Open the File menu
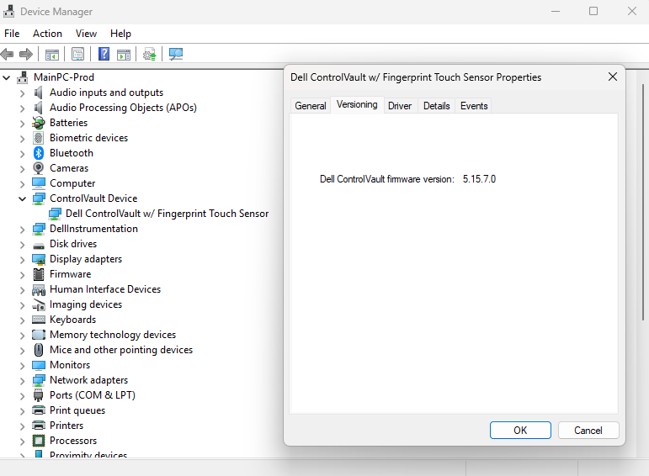 coord(12,34)
